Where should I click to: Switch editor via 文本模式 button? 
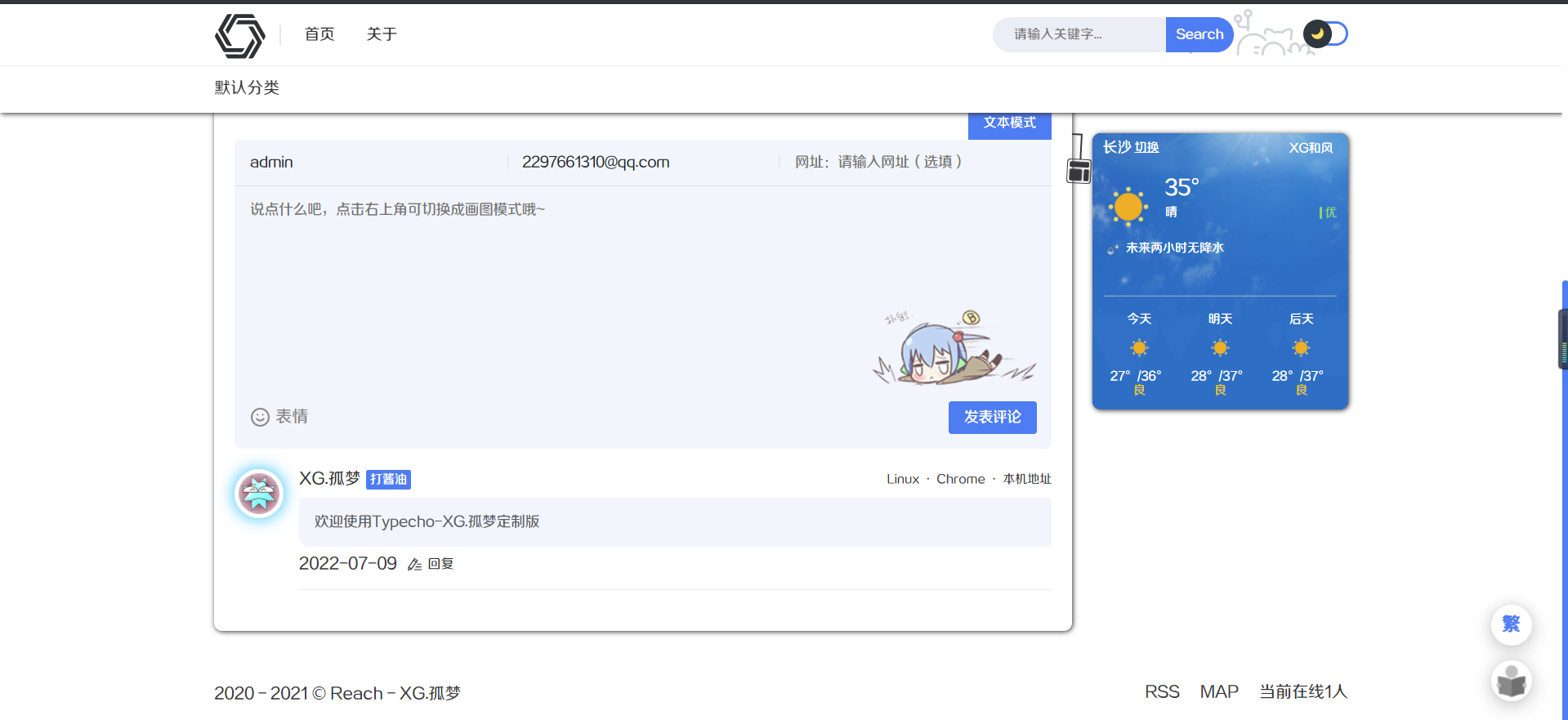[x=1010, y=123]
